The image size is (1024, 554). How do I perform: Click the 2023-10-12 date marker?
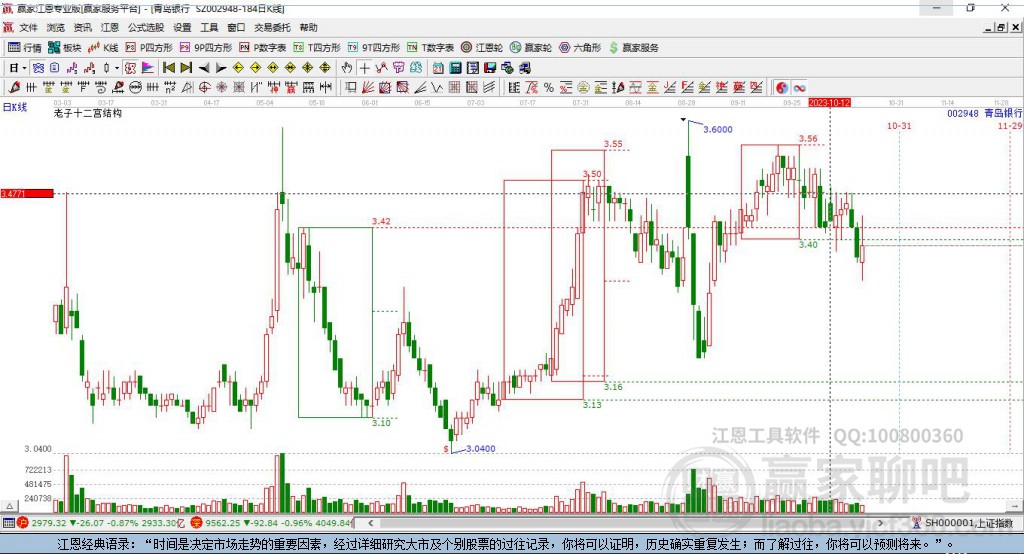[x=829, y=103]
